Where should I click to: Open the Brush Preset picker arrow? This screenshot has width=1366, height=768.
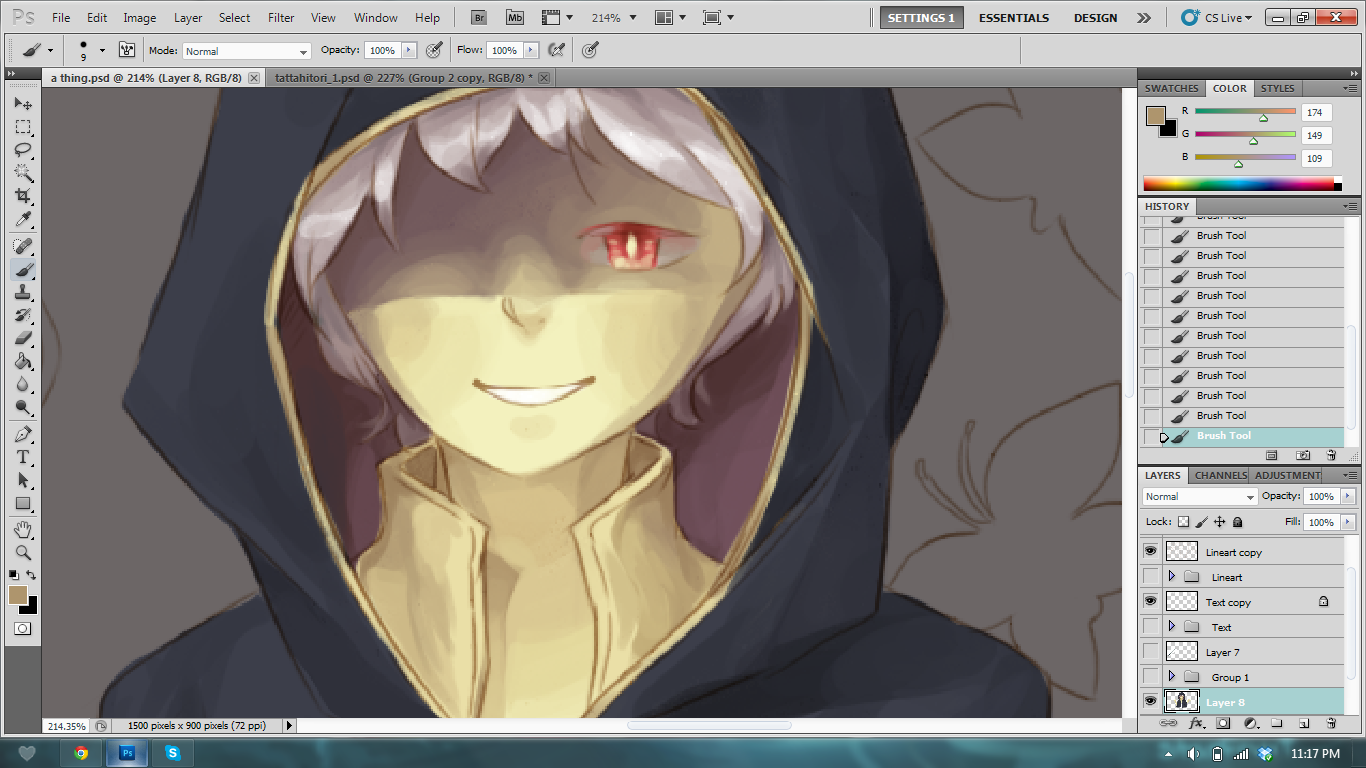click(102, 50)
